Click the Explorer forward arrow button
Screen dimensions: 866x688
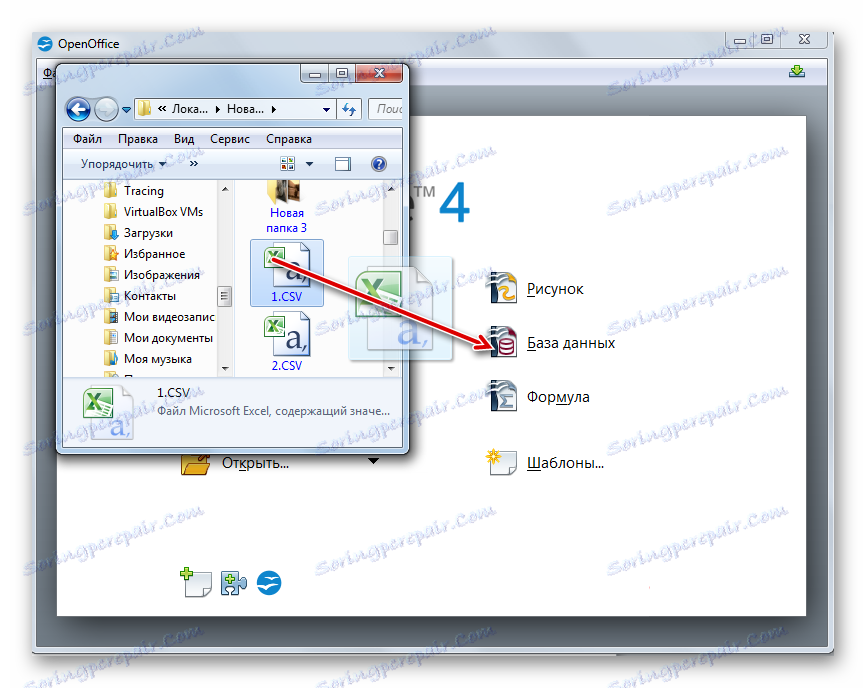tap(106, 109)
